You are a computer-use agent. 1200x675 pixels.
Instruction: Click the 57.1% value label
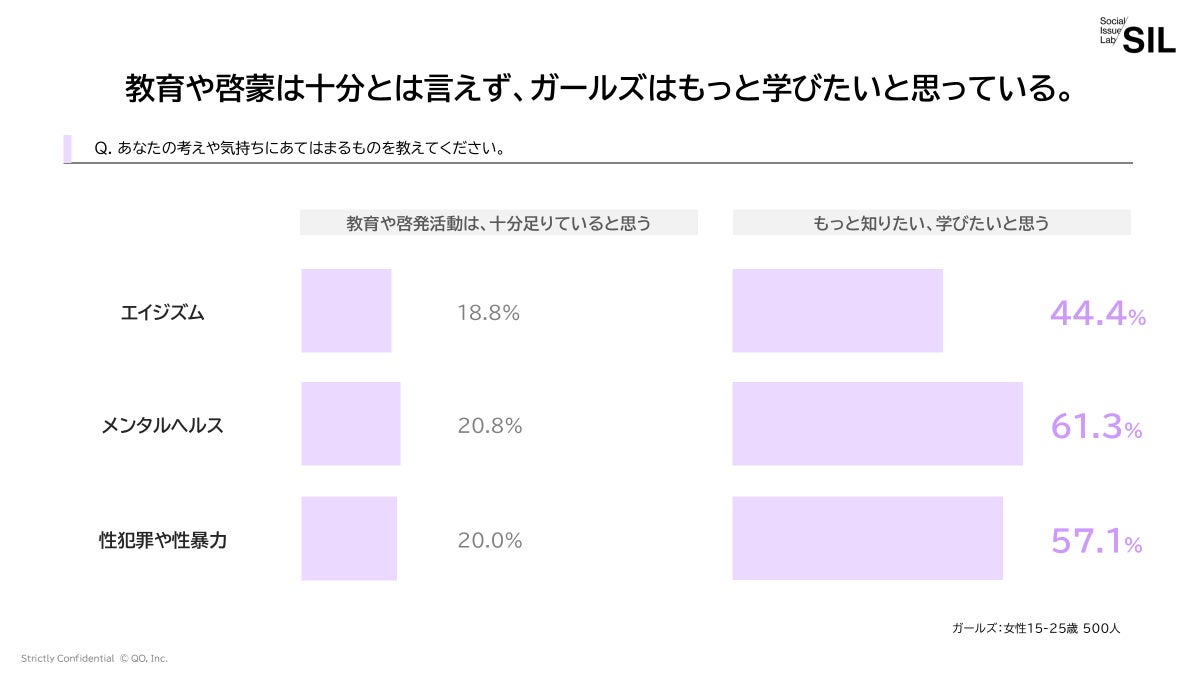1096,541
